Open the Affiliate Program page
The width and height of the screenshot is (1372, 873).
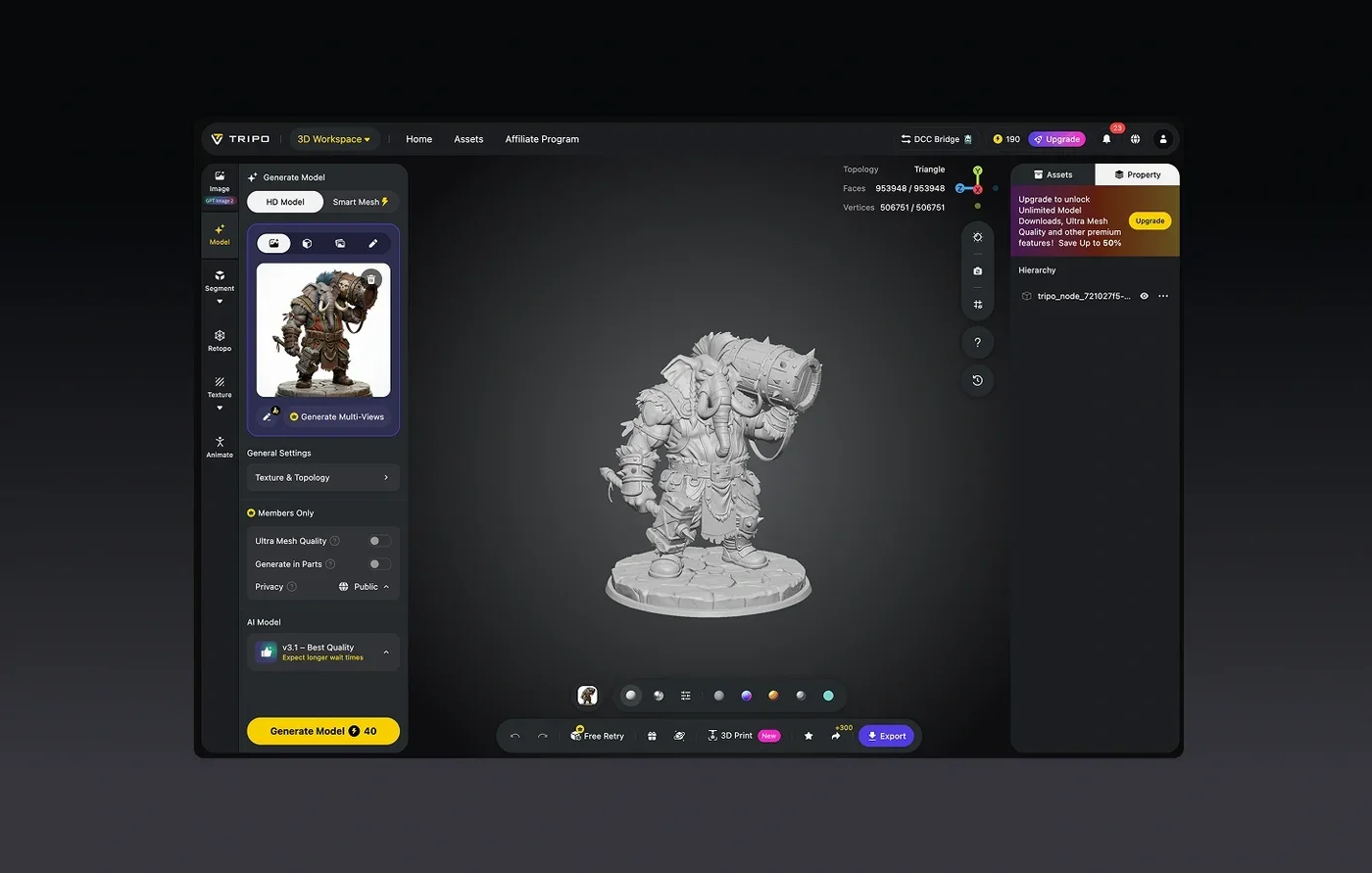542,139
